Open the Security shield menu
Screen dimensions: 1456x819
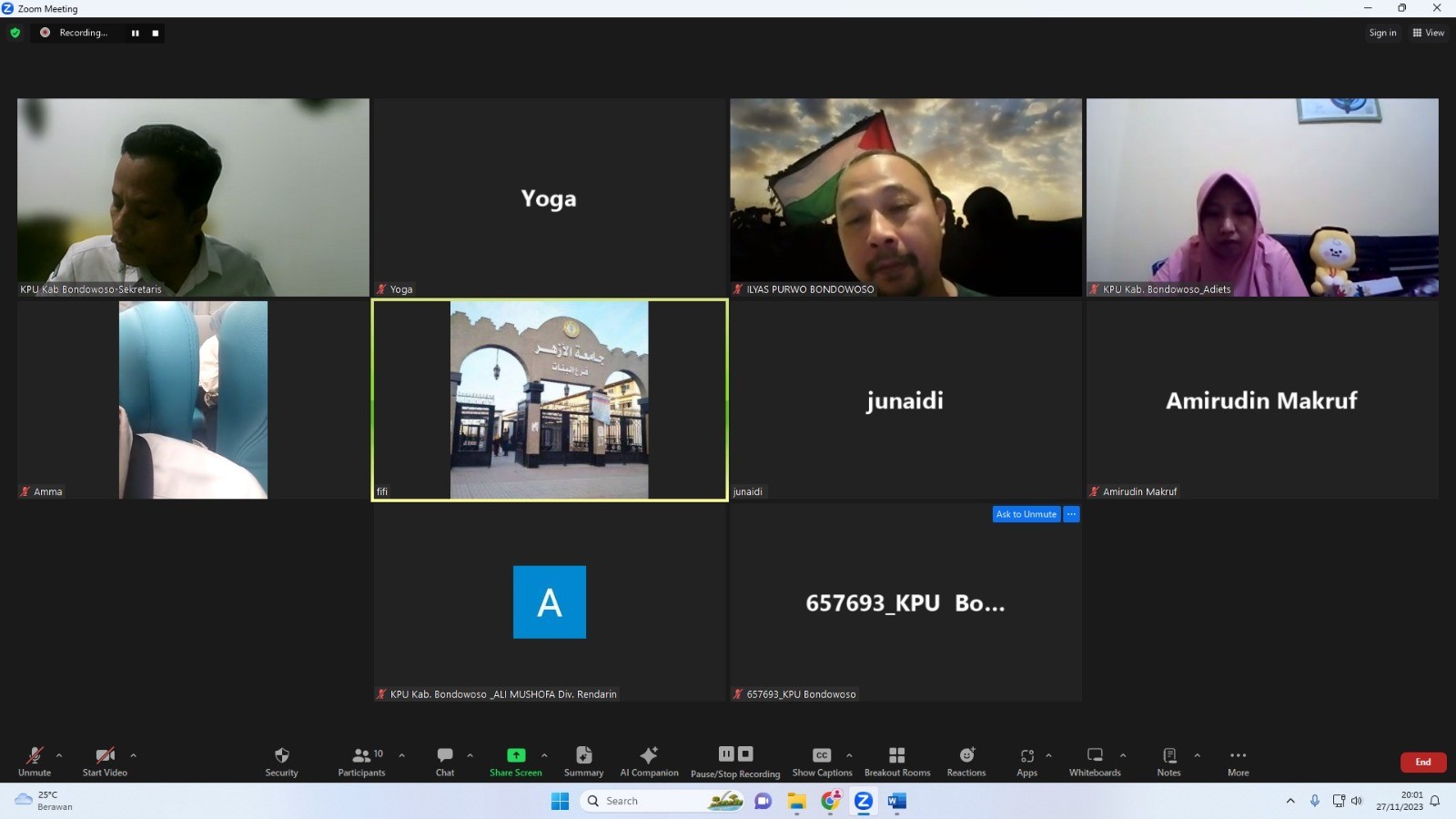(x=281, y=761)
